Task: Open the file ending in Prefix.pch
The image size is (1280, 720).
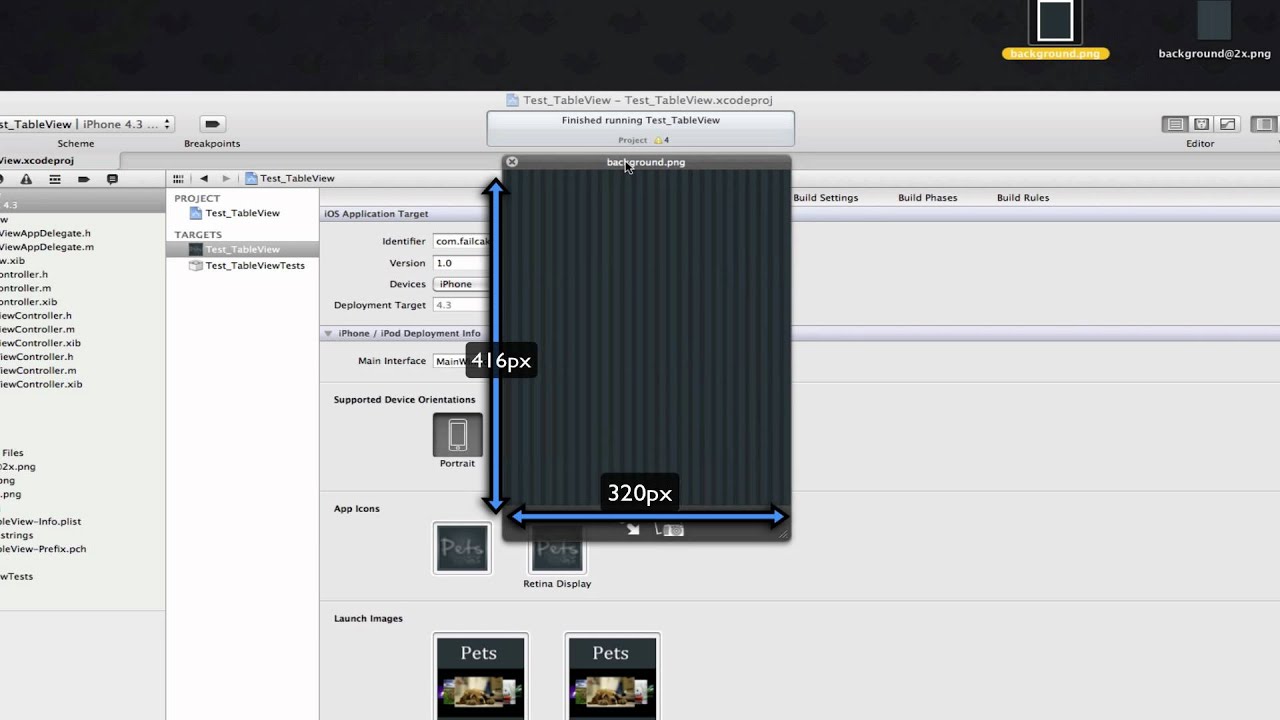Action: pyautogui.click(x=43, y=549)
